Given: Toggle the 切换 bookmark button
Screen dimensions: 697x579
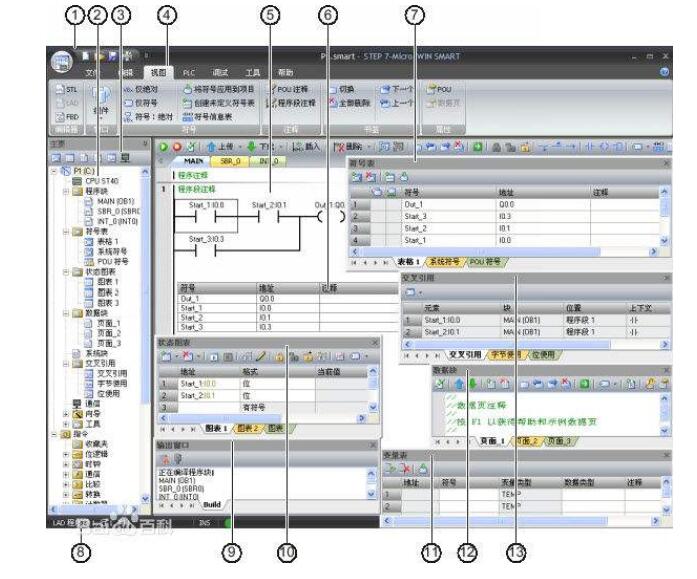Looking at the screenshot, I should (x=342, y=89).
